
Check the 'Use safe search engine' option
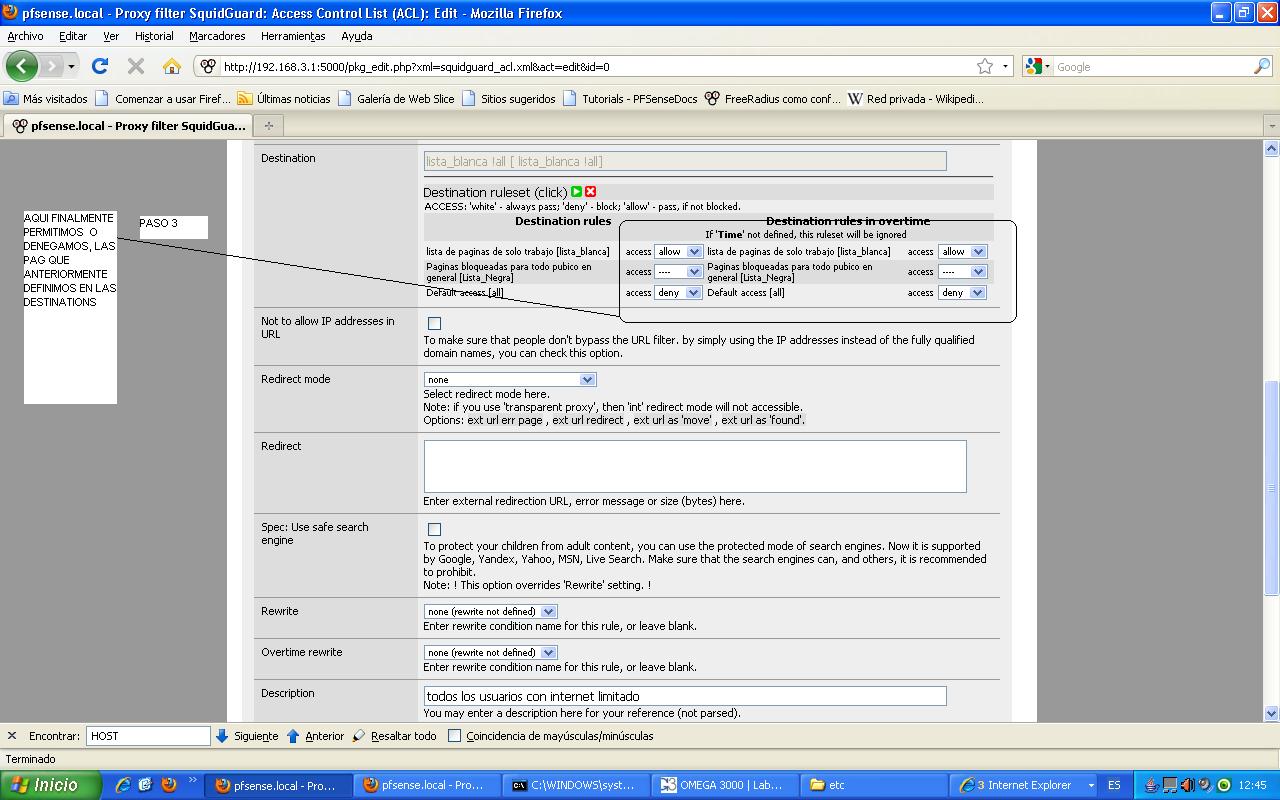tap(434, 529)
